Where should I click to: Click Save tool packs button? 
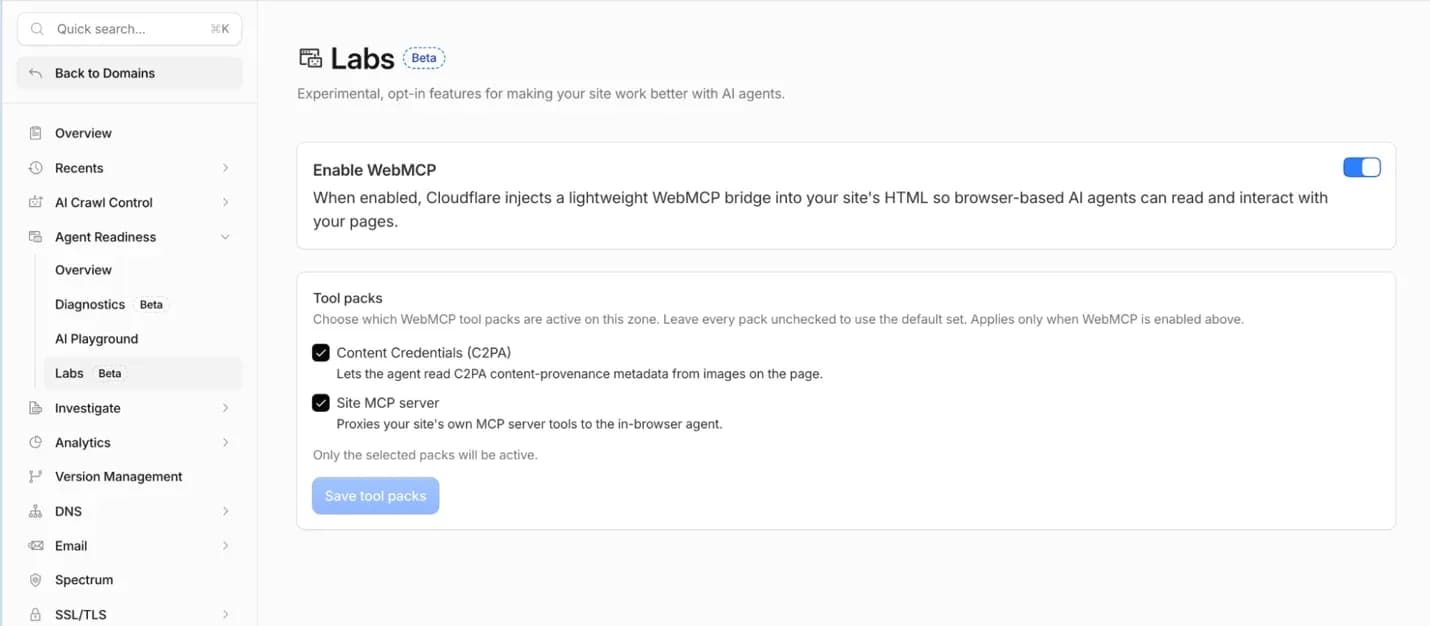[x=375, y=496]
